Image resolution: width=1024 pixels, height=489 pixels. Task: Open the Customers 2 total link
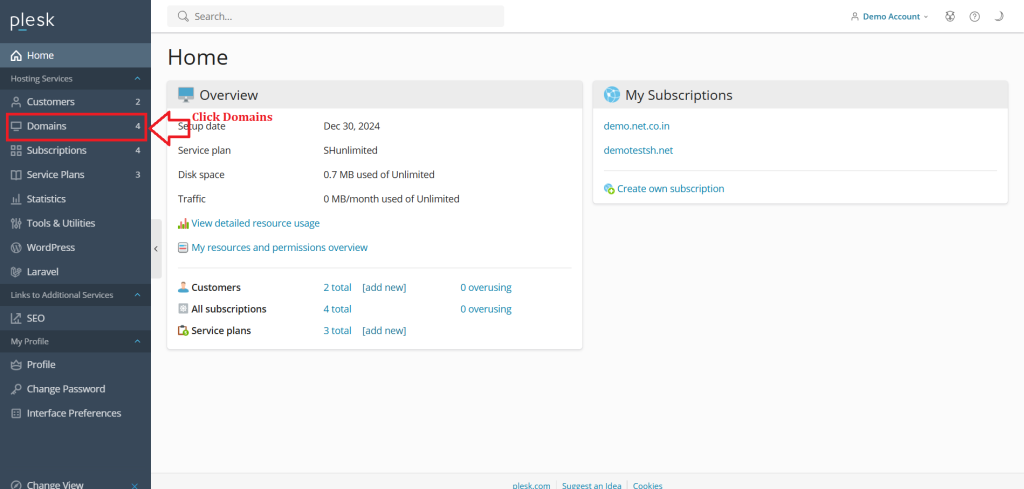338,287
